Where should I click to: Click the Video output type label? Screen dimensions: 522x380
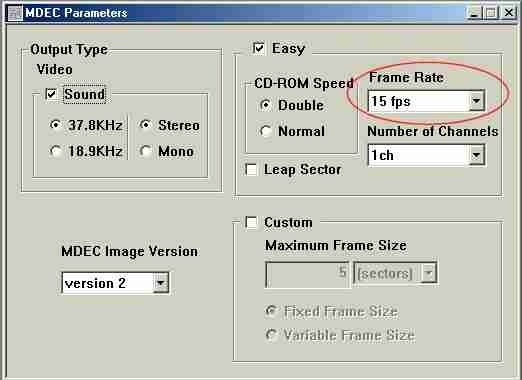point(55,69)
